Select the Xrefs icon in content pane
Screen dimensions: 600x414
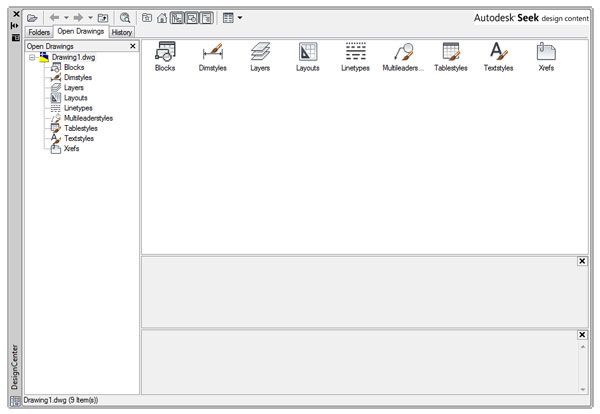point(546,56)
